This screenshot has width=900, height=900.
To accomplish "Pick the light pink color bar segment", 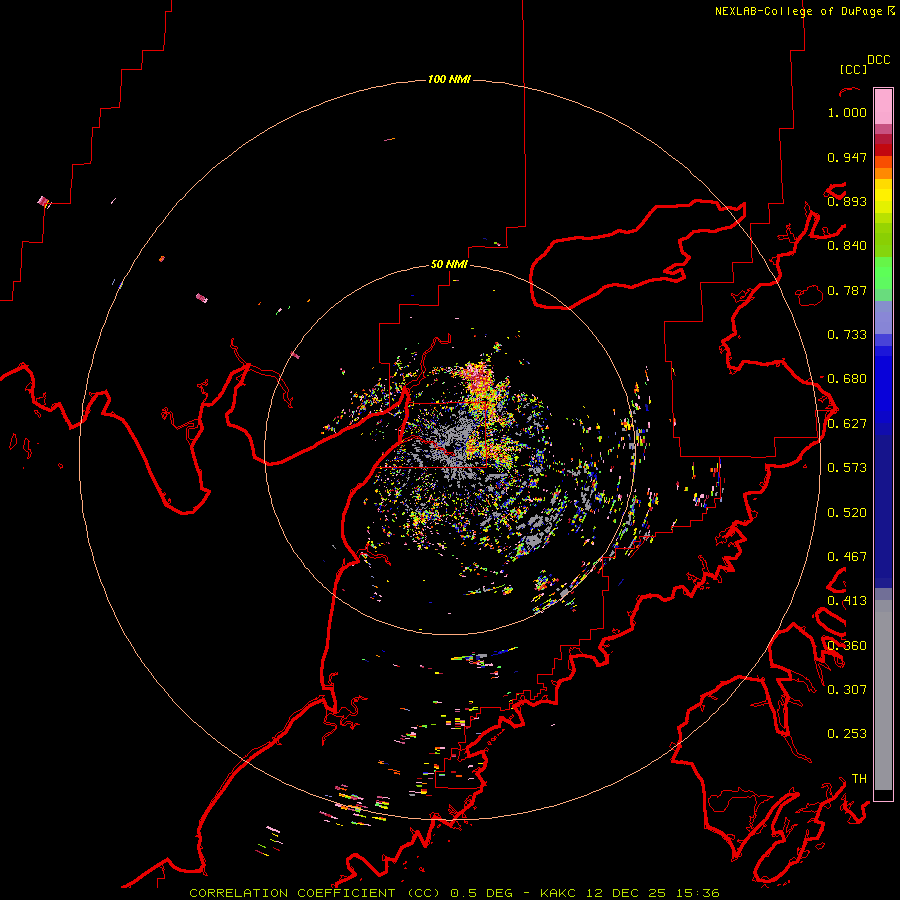I will click(883, 107).
